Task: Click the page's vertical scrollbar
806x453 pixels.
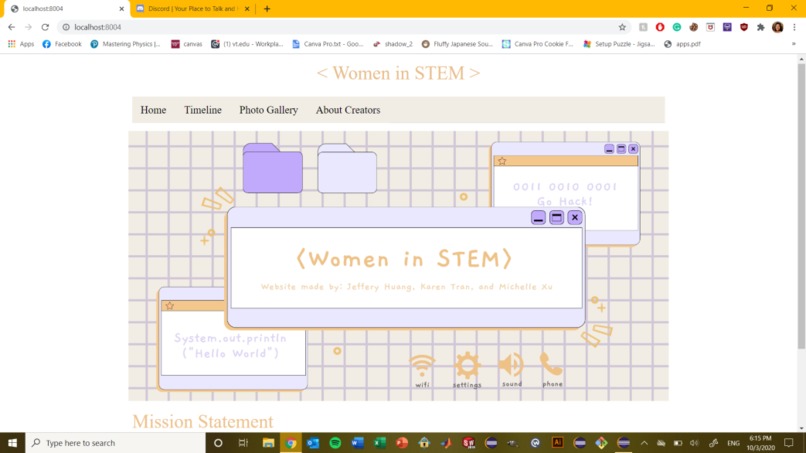Action: click(x=801, y=206)
